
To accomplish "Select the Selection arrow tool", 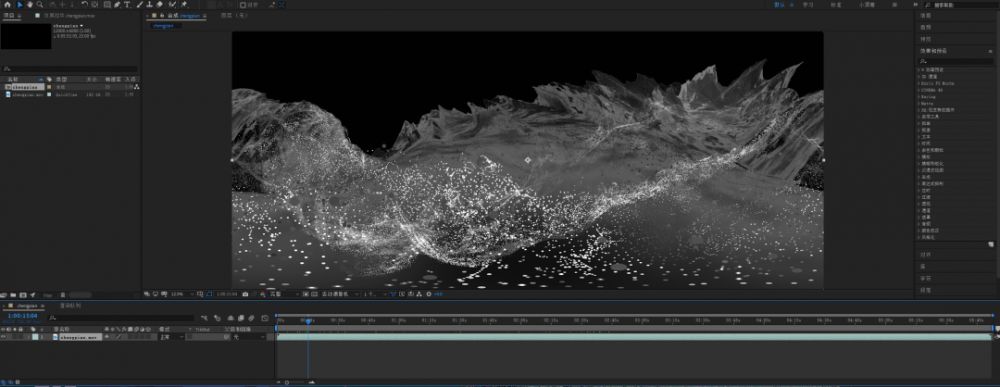I will click(19, 4).
